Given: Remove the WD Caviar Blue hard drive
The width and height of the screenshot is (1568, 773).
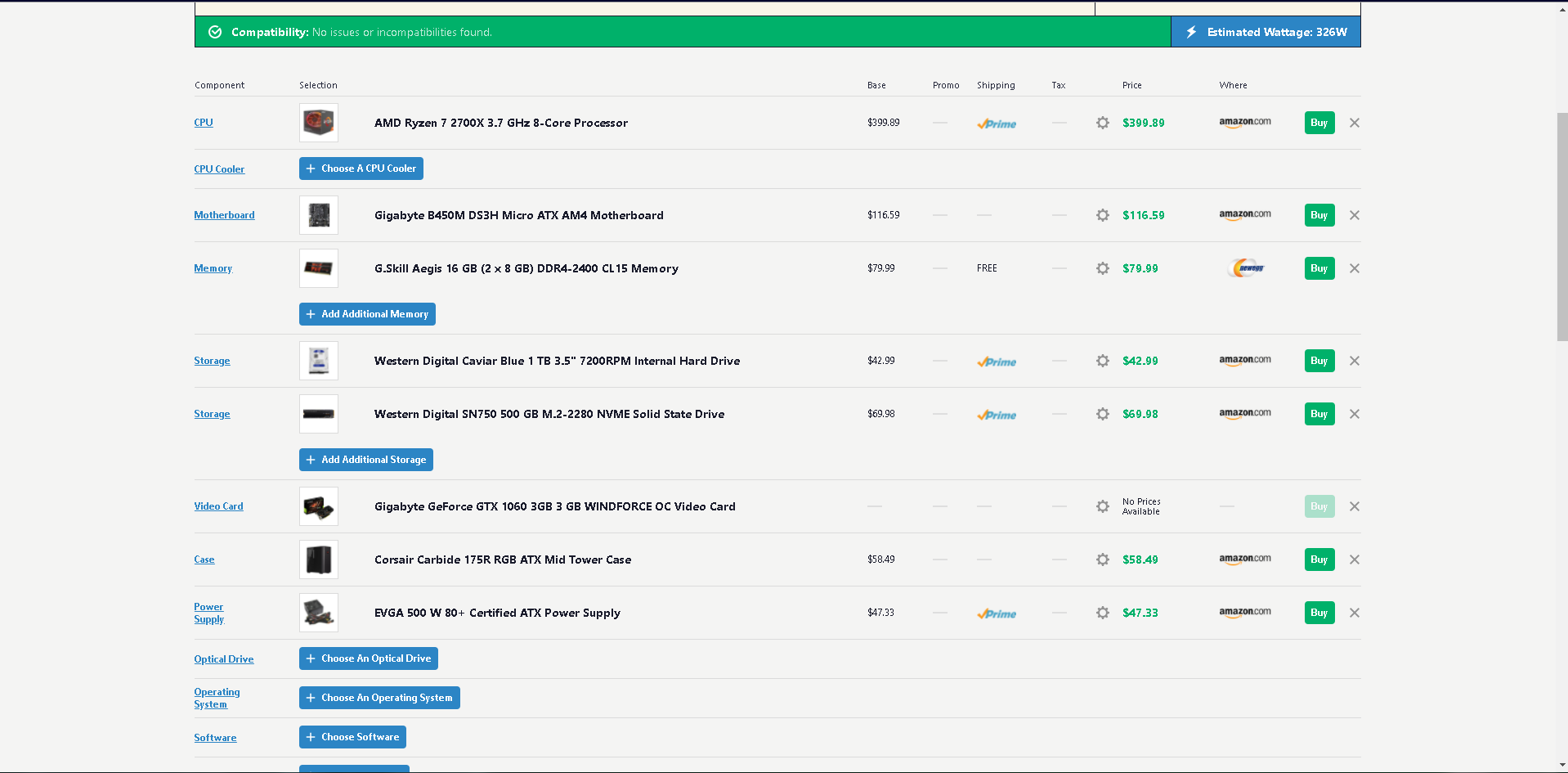Looking at the screenshot, I should point(1355,361).
